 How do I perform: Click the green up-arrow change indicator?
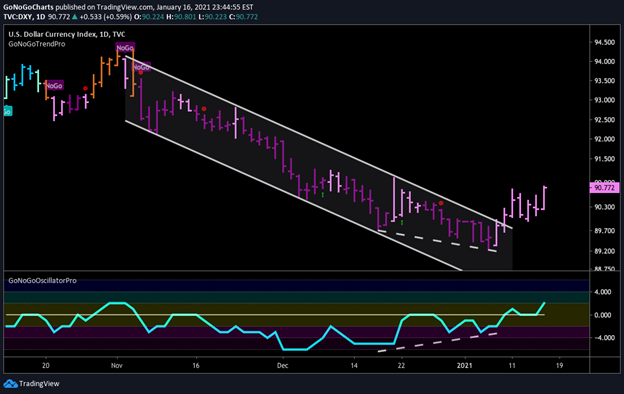[74, 17]
